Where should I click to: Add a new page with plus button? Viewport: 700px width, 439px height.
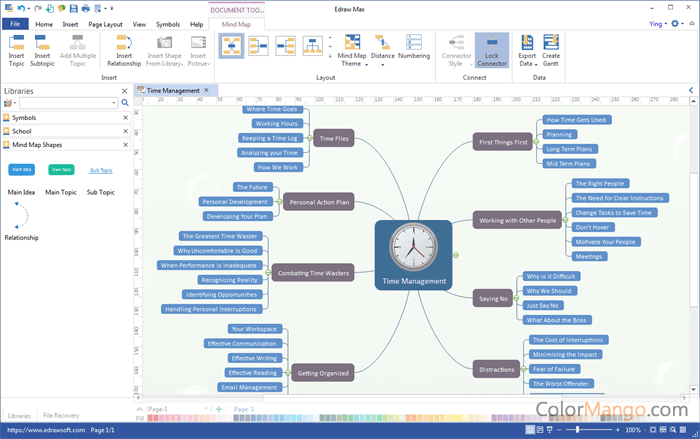coord(219,409)
